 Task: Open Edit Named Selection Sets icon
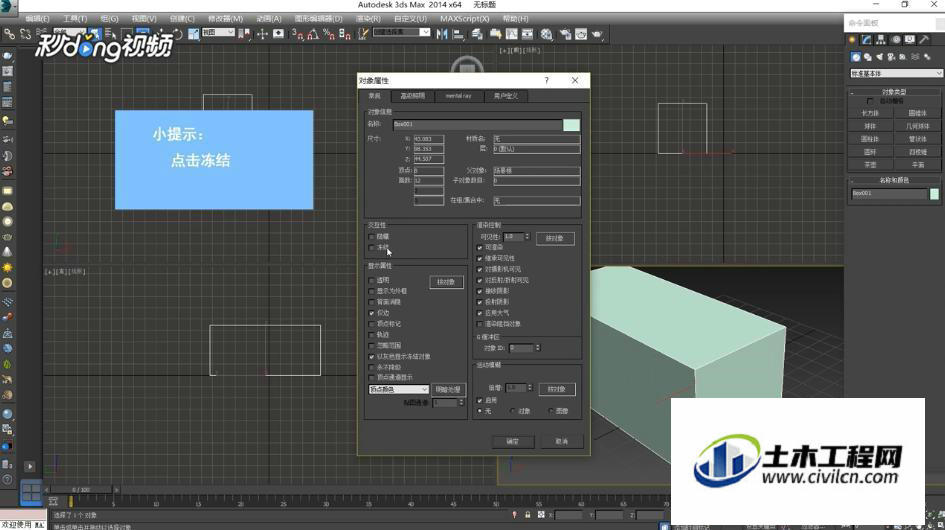(x=363, y=34)
